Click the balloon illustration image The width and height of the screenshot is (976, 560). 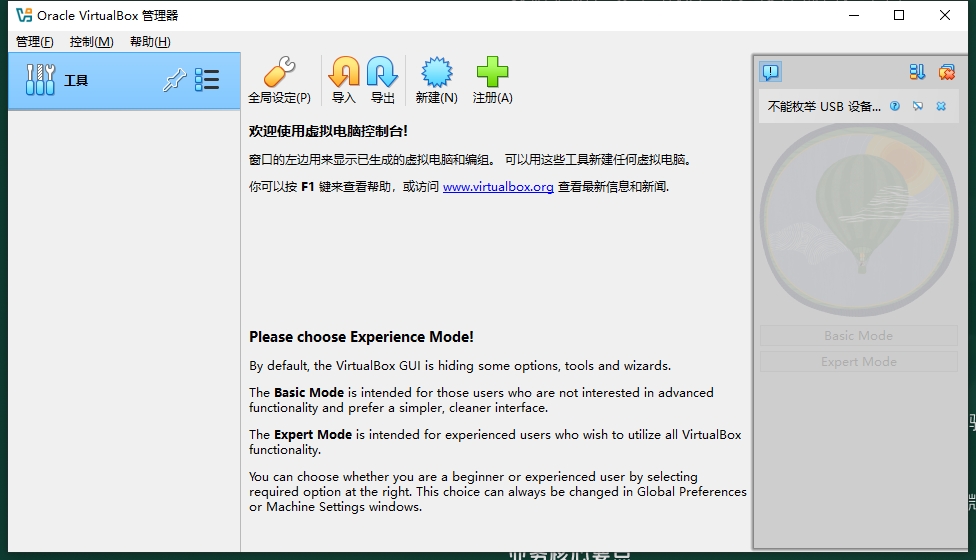858,219
